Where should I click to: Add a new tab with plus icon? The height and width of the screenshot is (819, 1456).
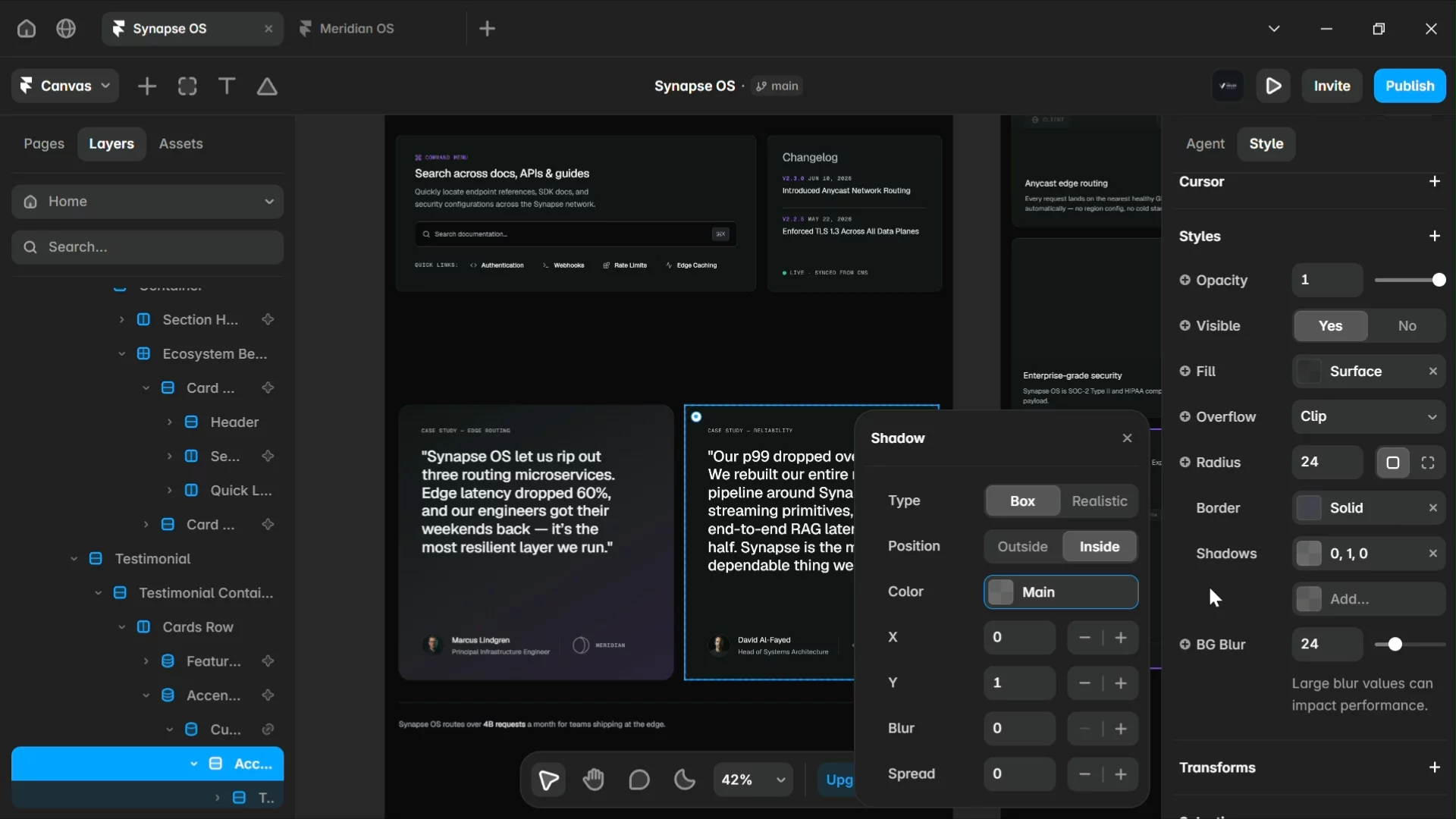click(x=488, y=29)
